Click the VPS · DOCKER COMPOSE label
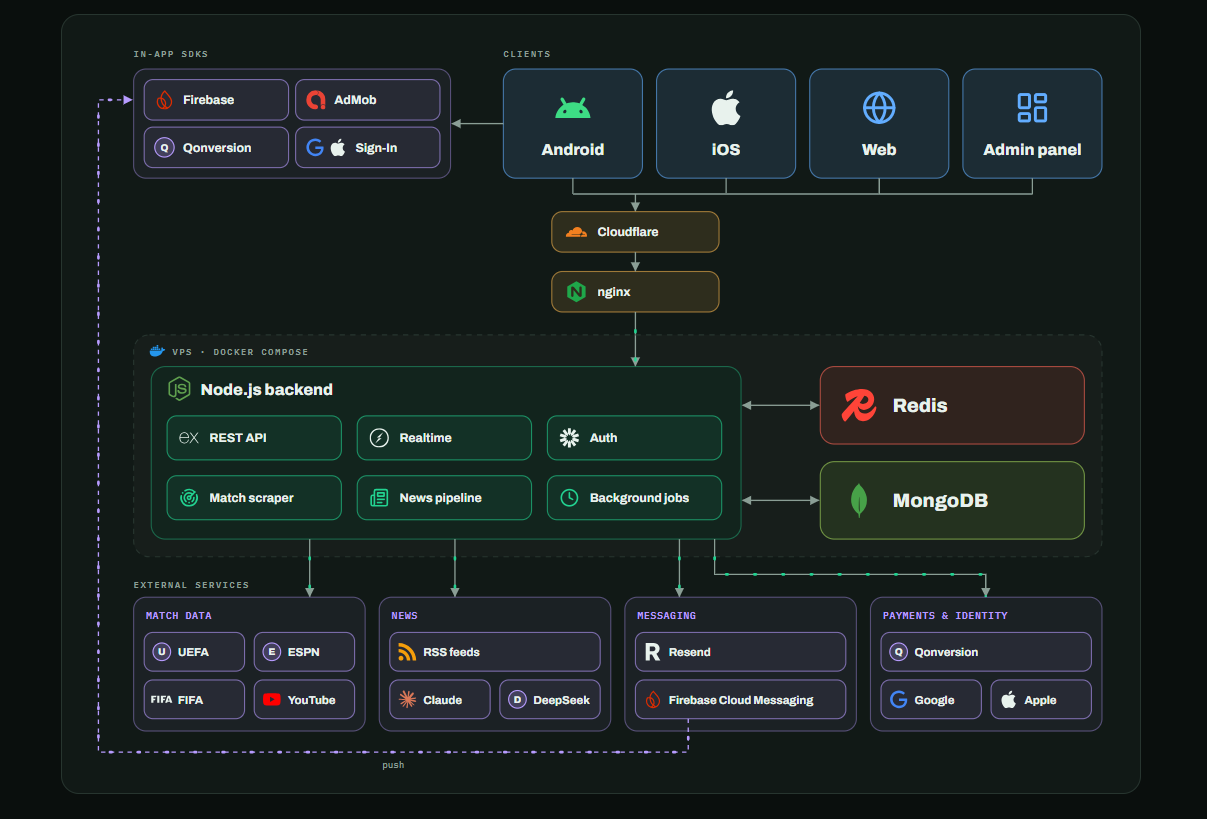This screenshot has width=1207, height=819. pyautogui.click(x=240, y=352)
